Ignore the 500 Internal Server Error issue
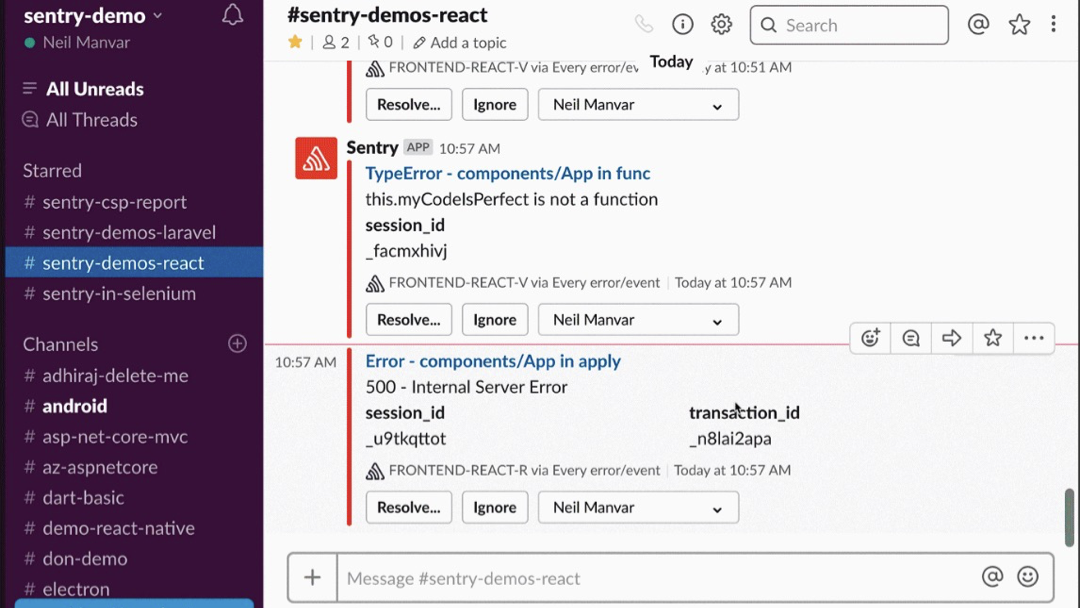The image size is (1080, 608). (x=495, y=507)
